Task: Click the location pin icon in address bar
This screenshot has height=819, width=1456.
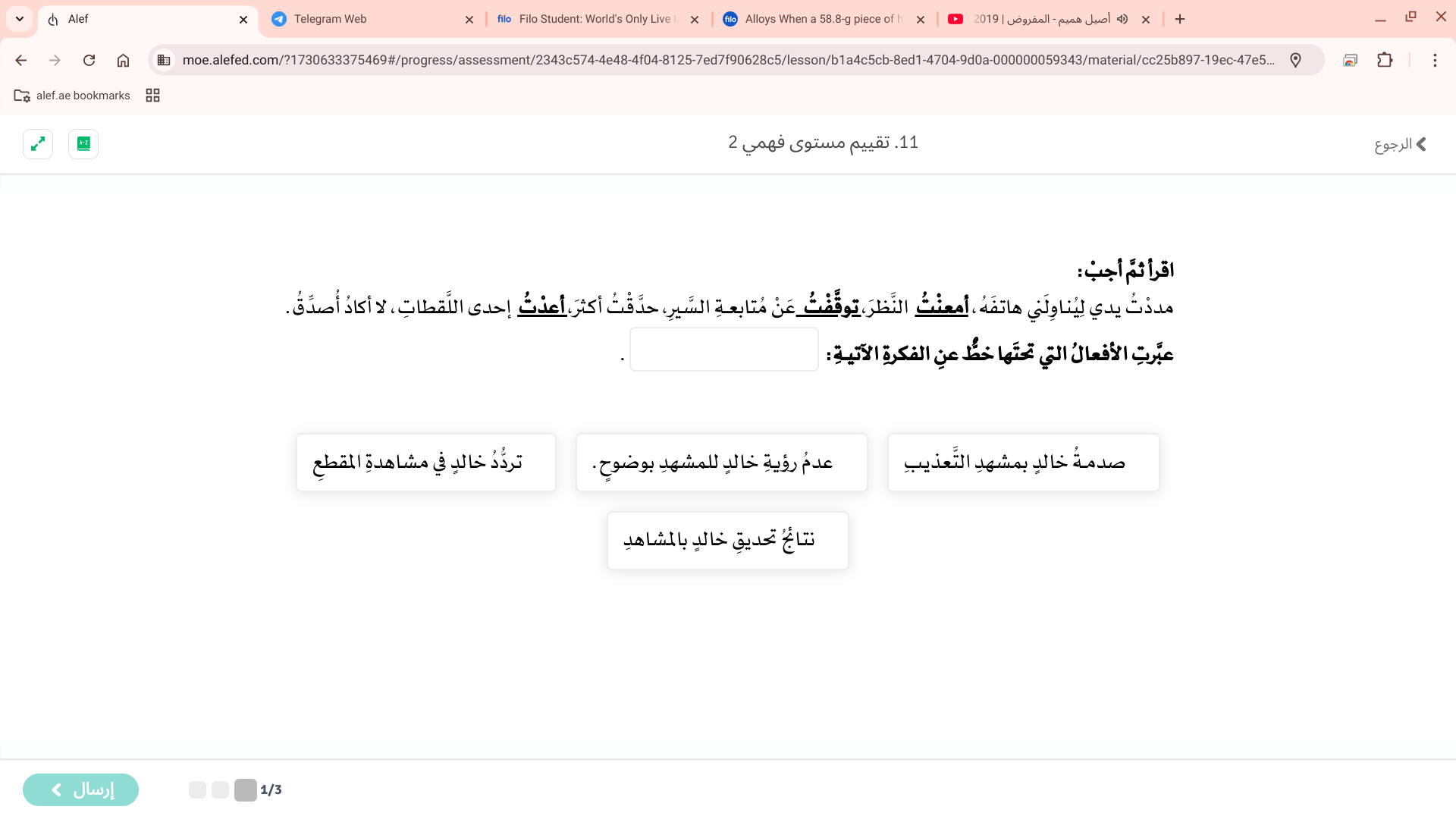Action: pos(1295,60)
